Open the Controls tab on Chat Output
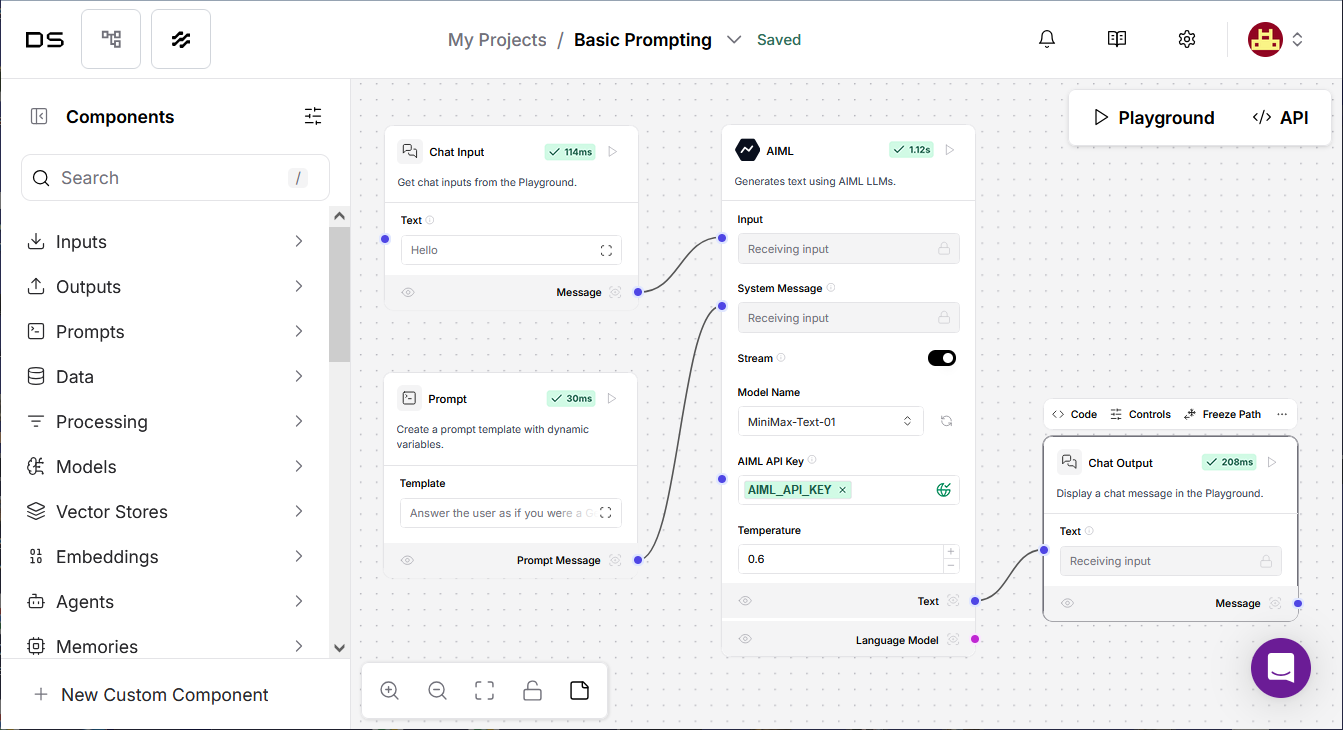The width and height of the screenshot is (1343, 730). 1140,414
